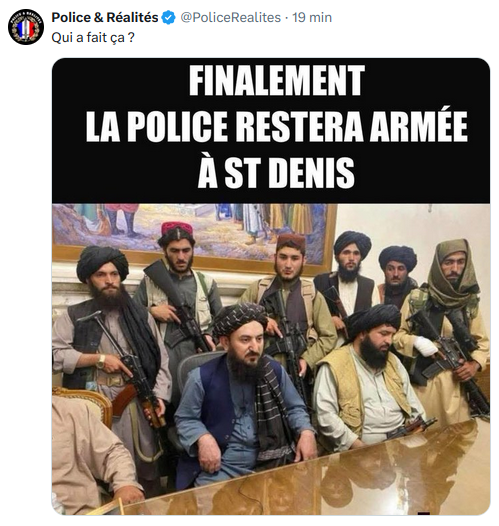Viewport: 499px width, 526px height.
Task: Click the FINALEMENT headline in the meme
Action: click(x=277, y=81)
